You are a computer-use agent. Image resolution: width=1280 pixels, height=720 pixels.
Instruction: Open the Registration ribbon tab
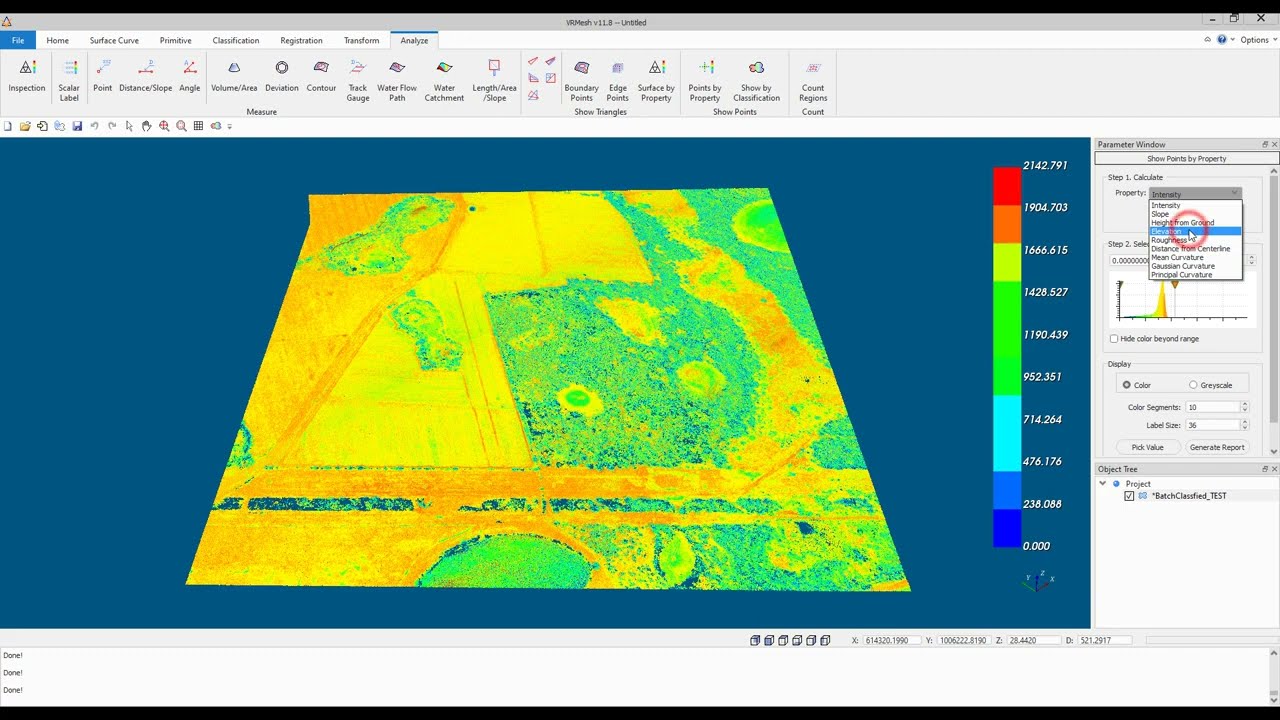(x=301, y=40)
